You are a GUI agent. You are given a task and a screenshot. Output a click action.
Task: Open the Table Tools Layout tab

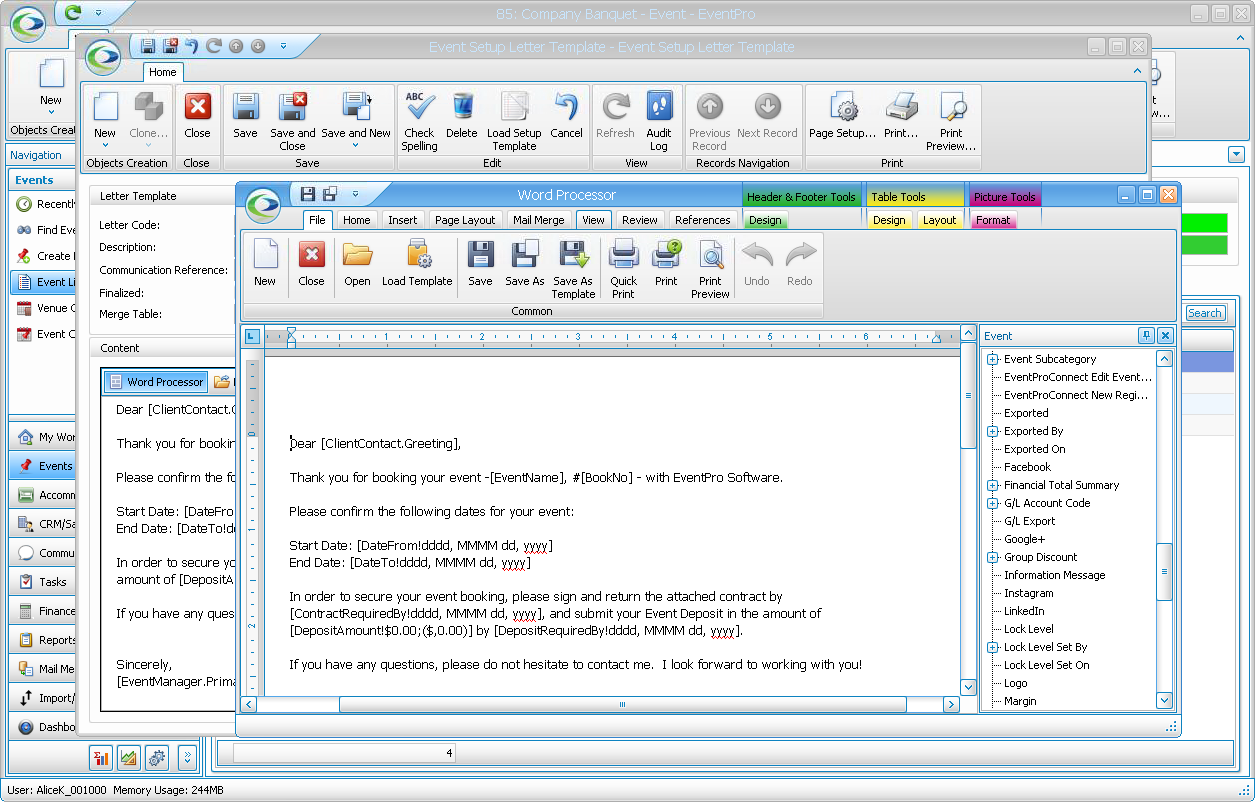coord(939,220)
